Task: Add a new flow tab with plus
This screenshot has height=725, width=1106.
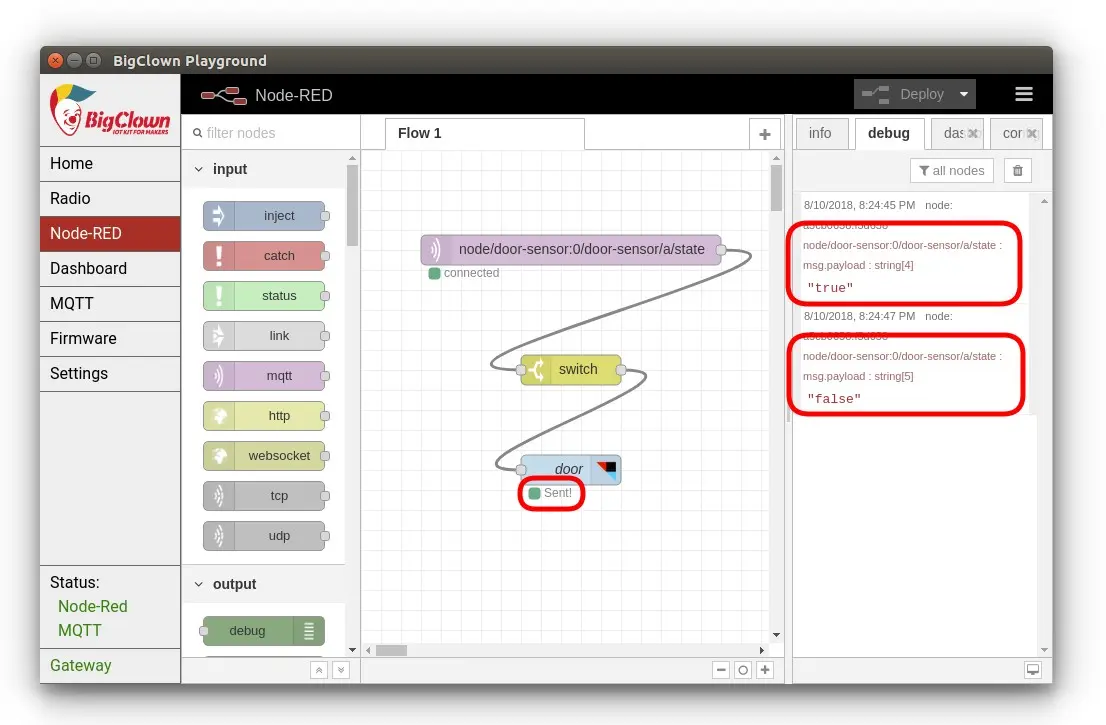Action: [x=765, y=134]
